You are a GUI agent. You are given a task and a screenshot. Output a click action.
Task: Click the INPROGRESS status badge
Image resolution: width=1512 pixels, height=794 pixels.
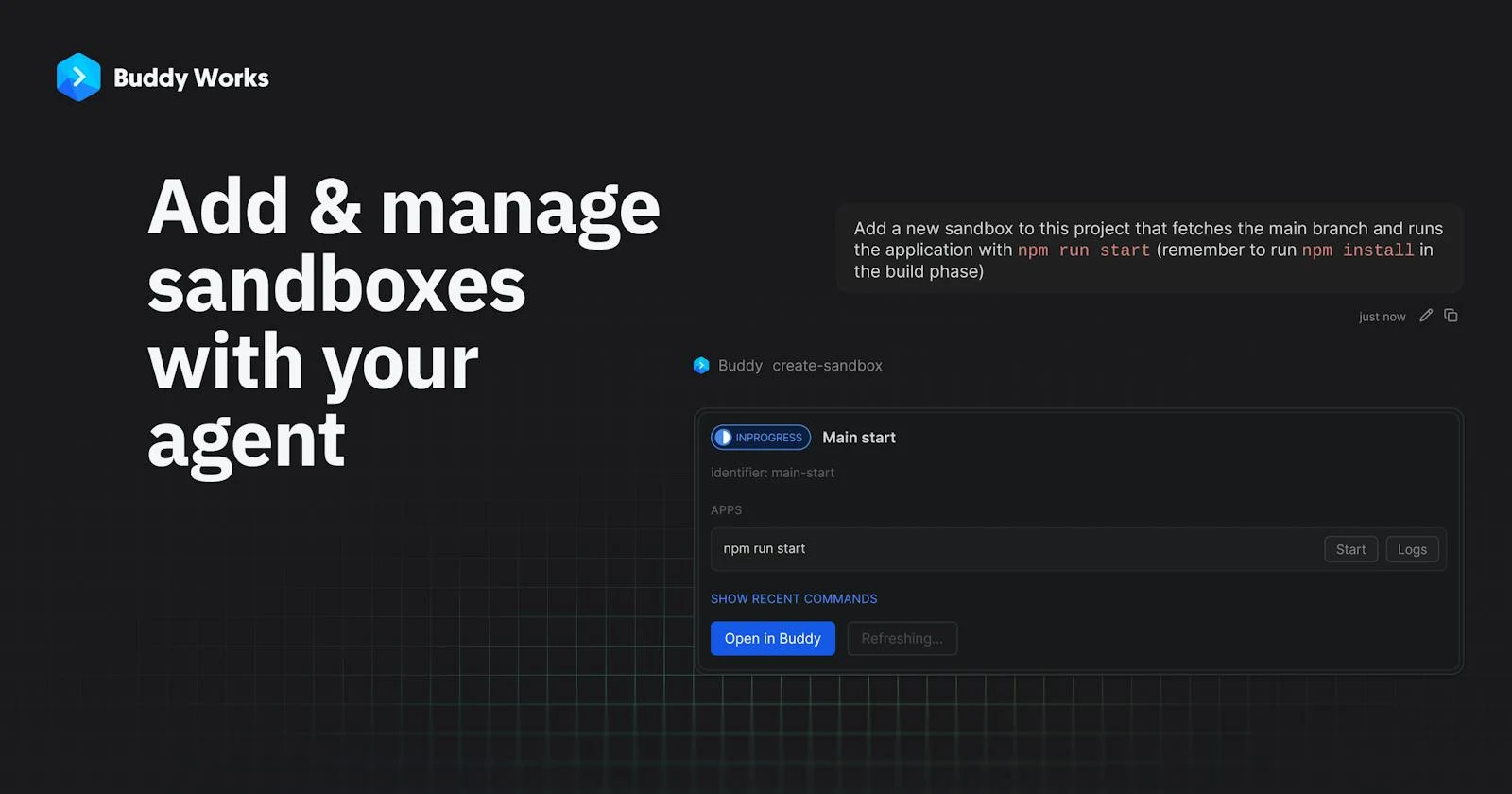(761, 438)
